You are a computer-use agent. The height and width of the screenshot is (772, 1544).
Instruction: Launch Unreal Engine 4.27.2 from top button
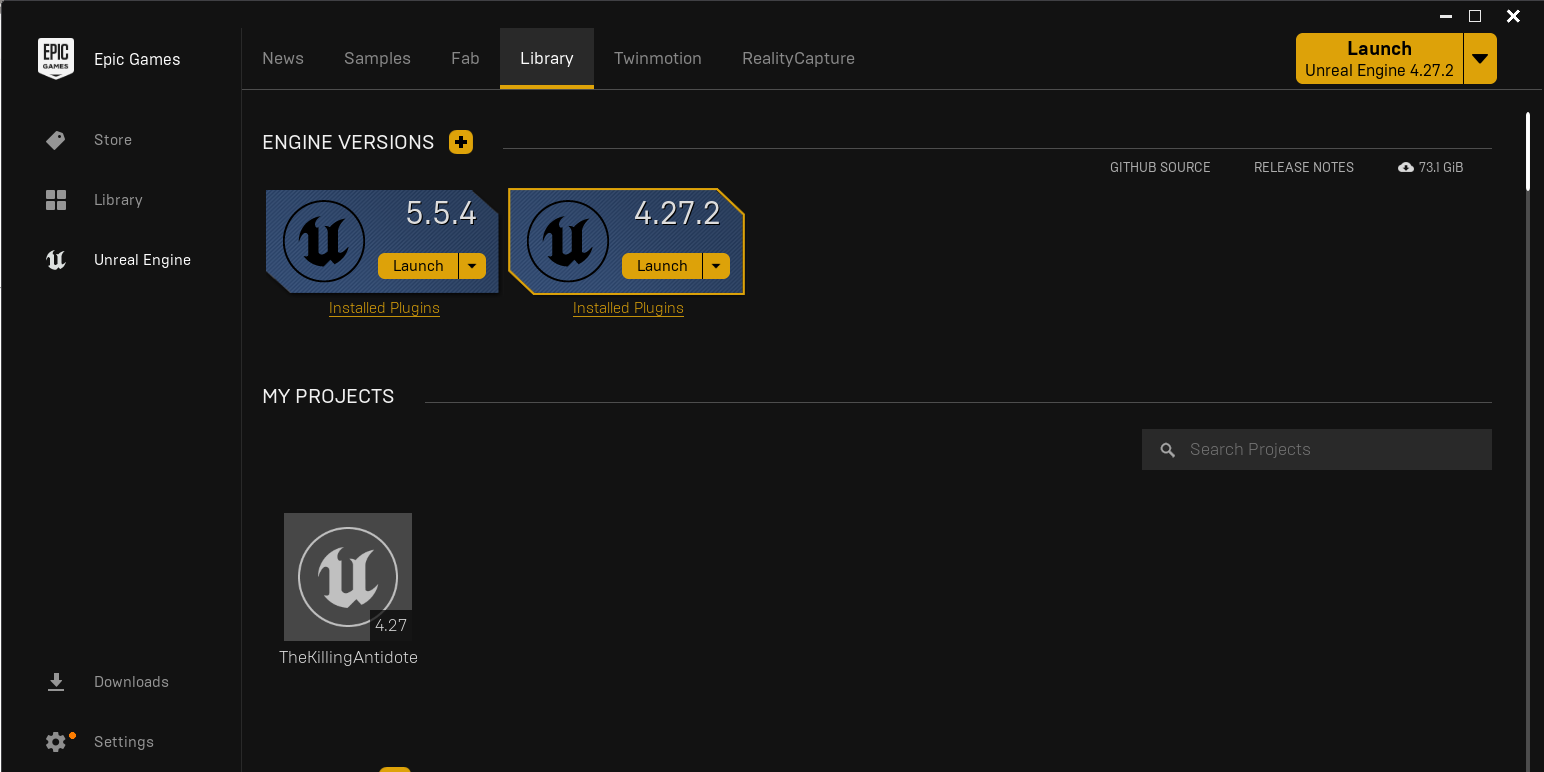coord(1379,59)
